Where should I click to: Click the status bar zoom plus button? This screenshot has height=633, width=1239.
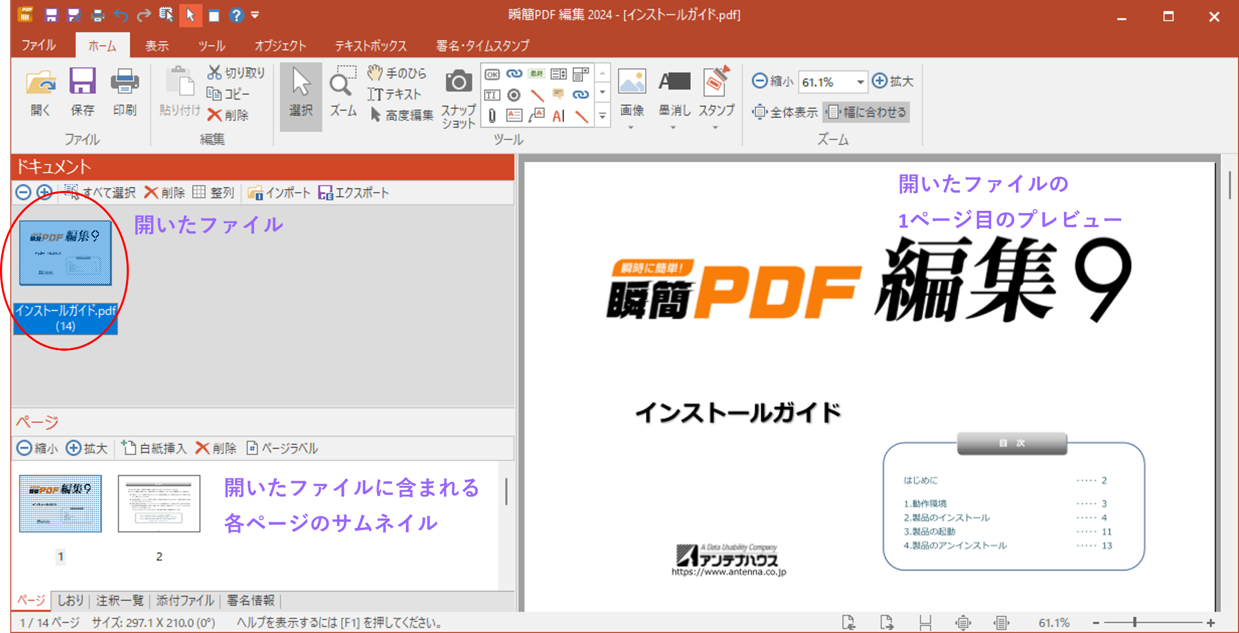[1211, 623]
